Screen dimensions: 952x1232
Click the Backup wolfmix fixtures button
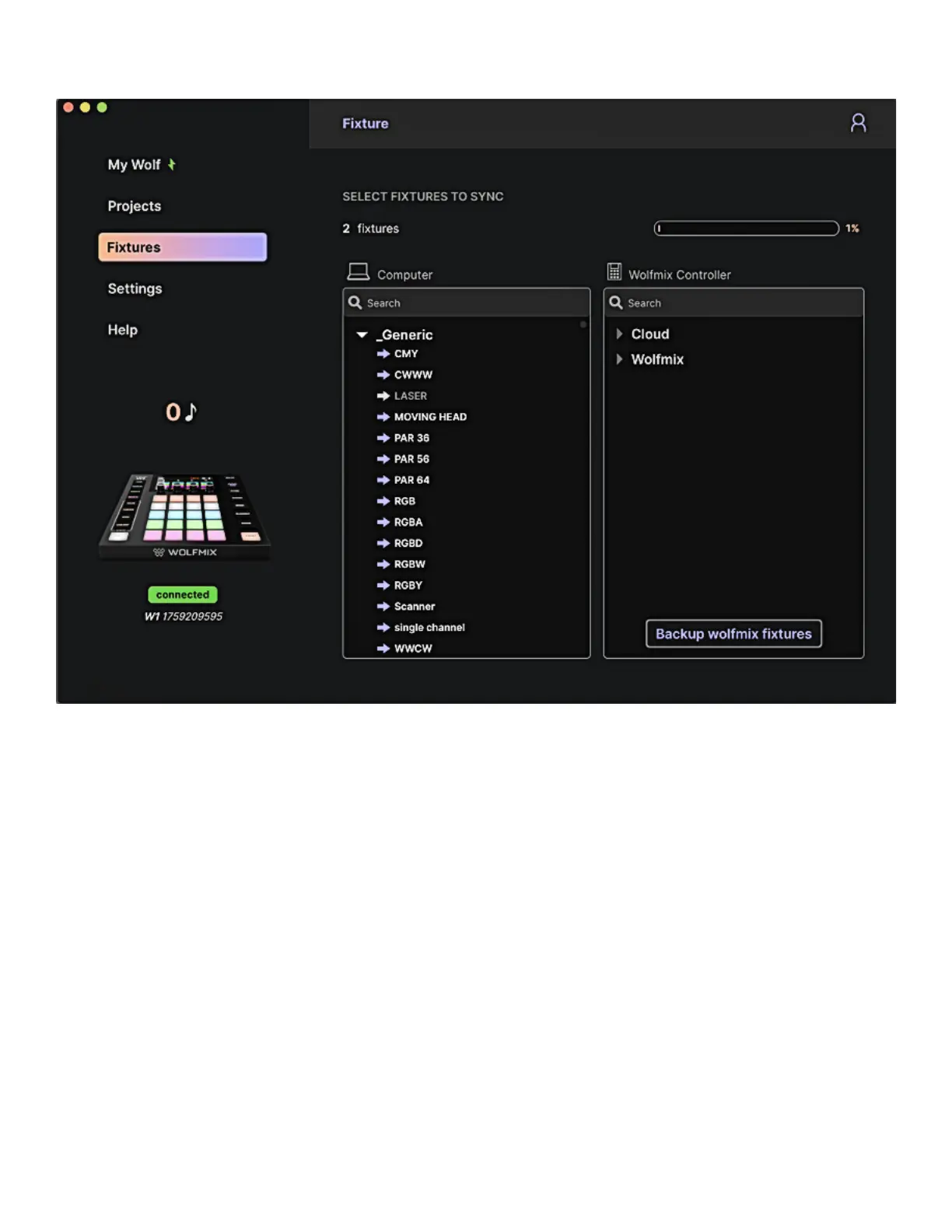(x=733, y=634)
